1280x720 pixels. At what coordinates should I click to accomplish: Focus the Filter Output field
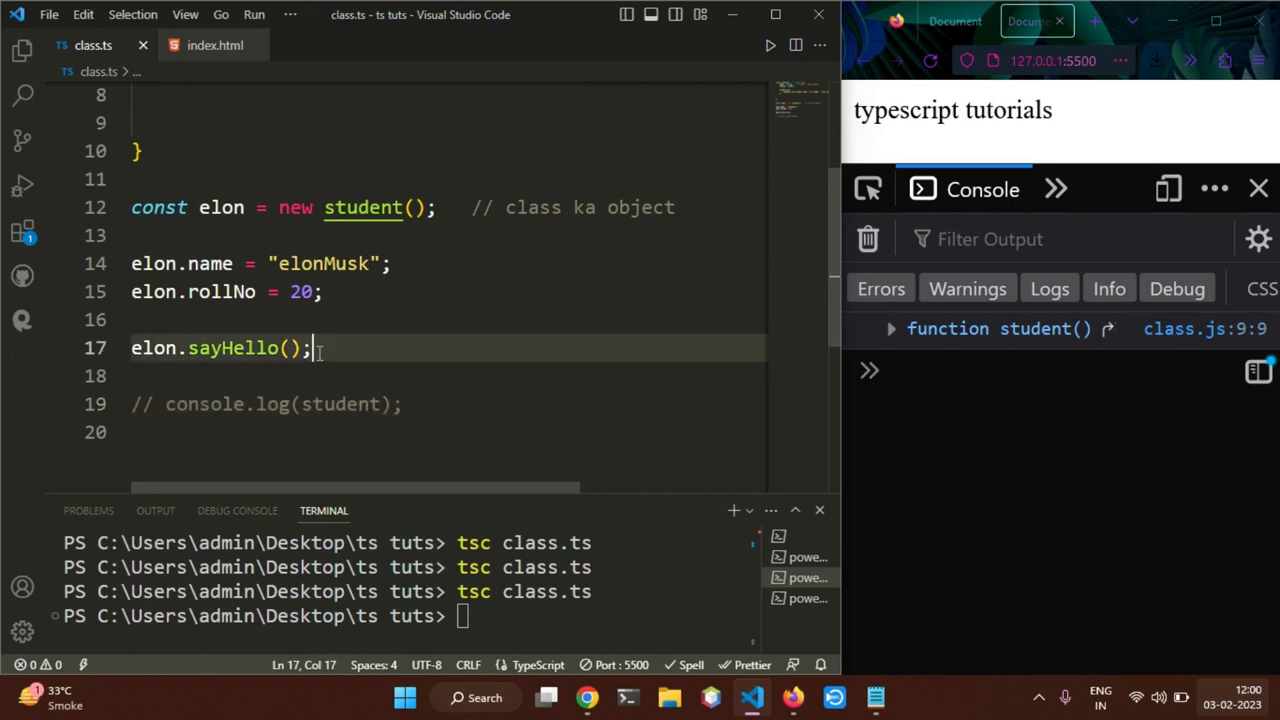[1070, 239]
